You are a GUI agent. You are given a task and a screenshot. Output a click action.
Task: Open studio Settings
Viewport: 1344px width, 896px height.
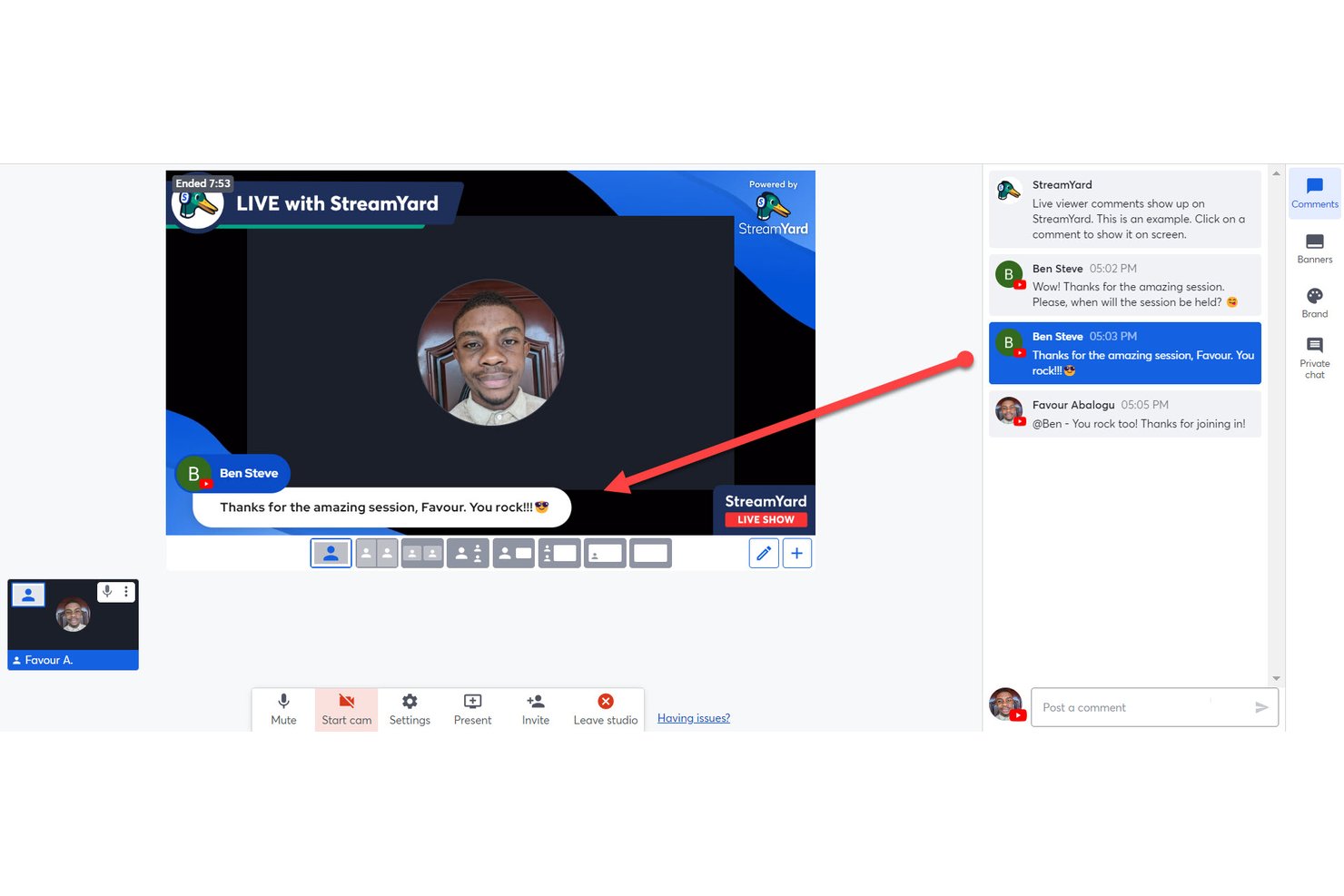[x=410, y=709]
